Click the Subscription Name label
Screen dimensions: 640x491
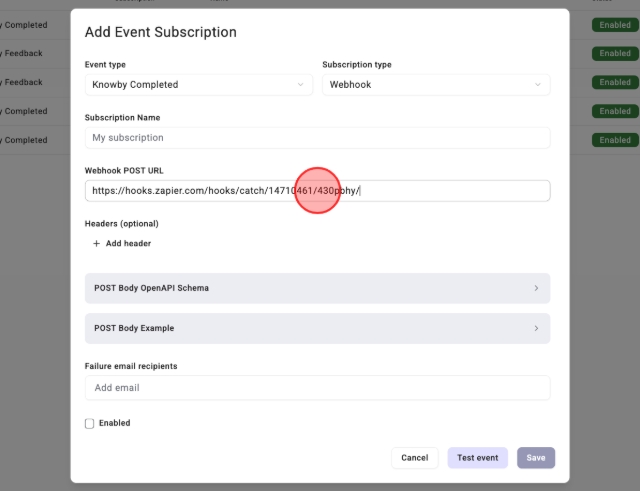(122, 118)
